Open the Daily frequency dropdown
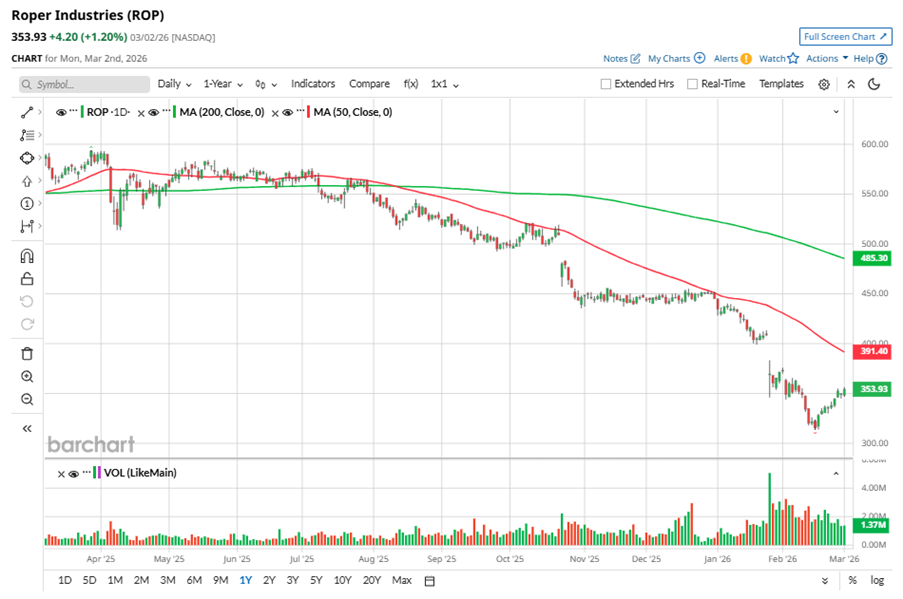Image resolution: width=903 pixels, height=599 pixels. [174, 84]
